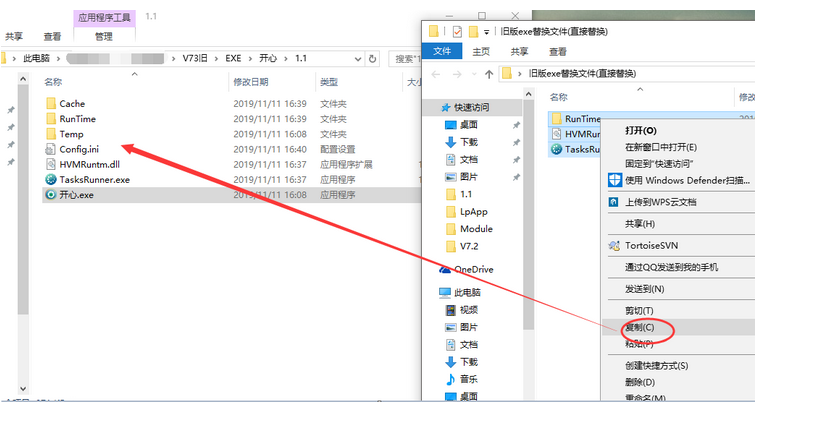The height and width of the screenshot is (427, 813).
Task: Open recent locations dropdown beside forward arrow
Action: [x=473, y=74]
